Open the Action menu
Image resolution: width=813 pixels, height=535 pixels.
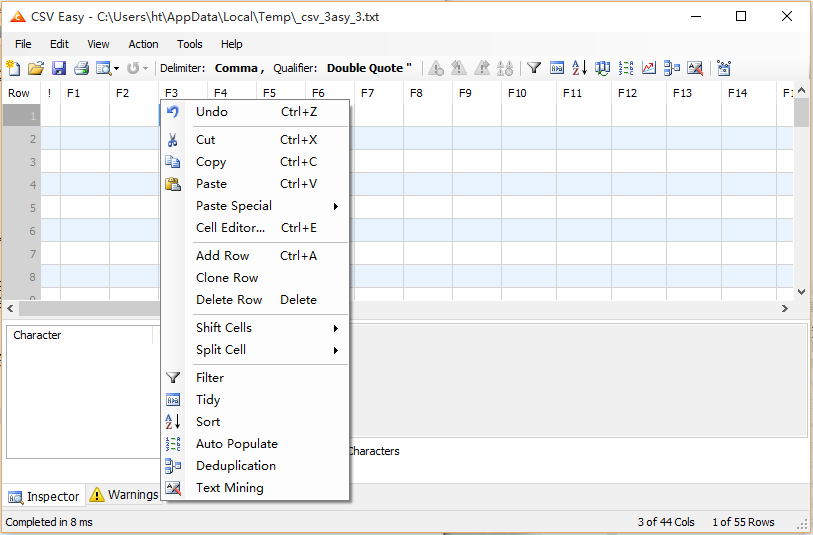click(143, 44)
